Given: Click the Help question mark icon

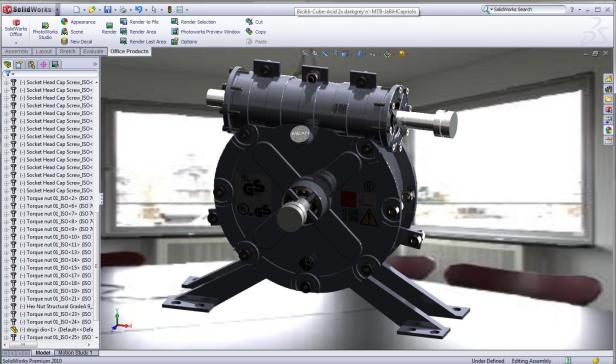Looking at the screenshot, I should (572, 9).
